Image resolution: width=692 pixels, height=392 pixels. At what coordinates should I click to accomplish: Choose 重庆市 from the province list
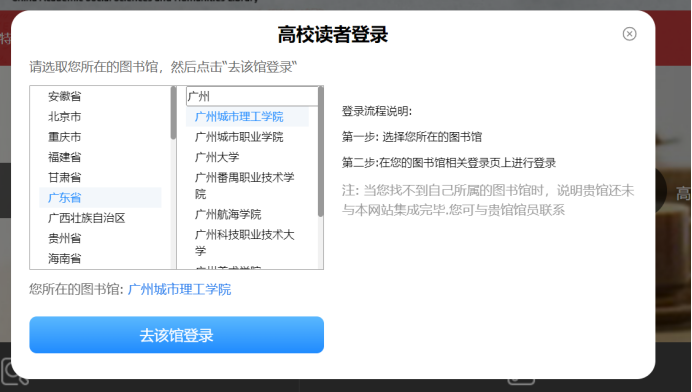pos(100,137)
